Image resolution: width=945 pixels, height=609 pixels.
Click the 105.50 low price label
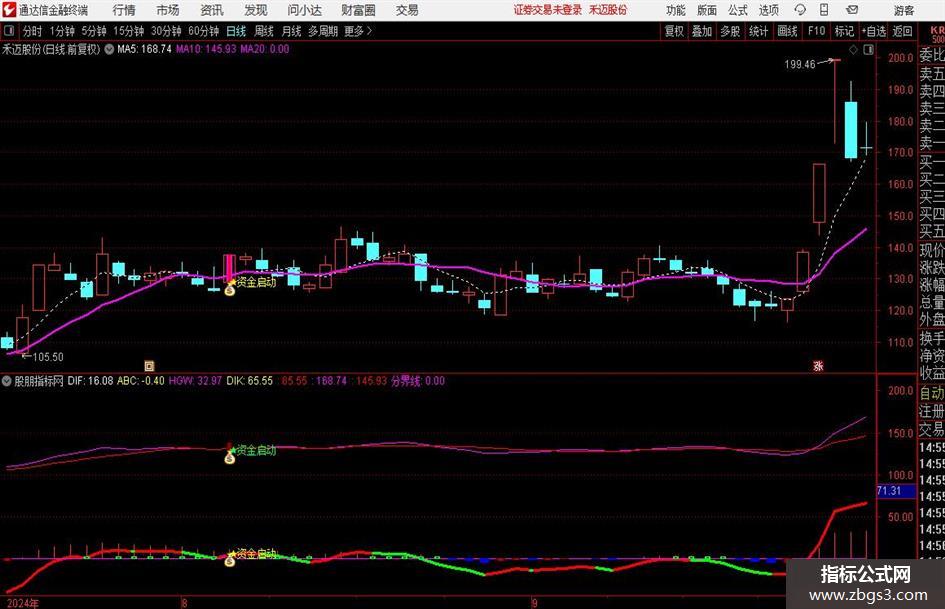tap(48, 357)
